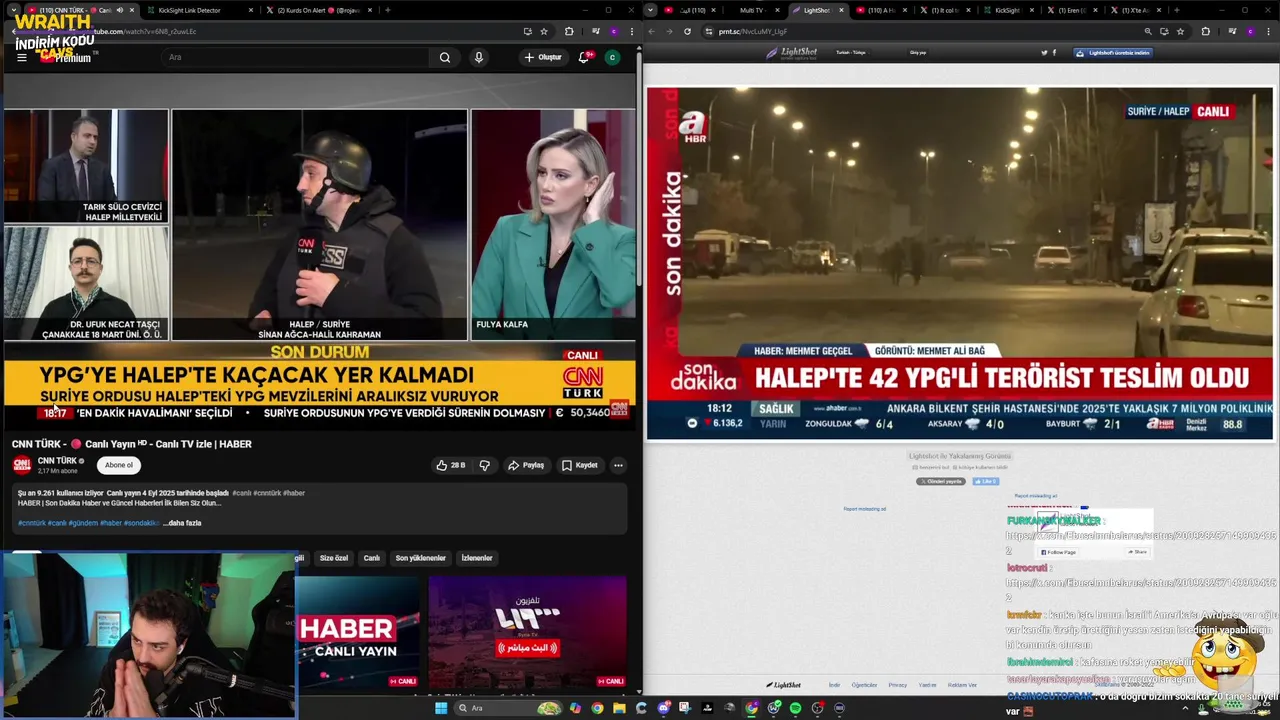The image size is (1280, 720).
Task: Open Spotify from taskbar
Action: [795, 708]
